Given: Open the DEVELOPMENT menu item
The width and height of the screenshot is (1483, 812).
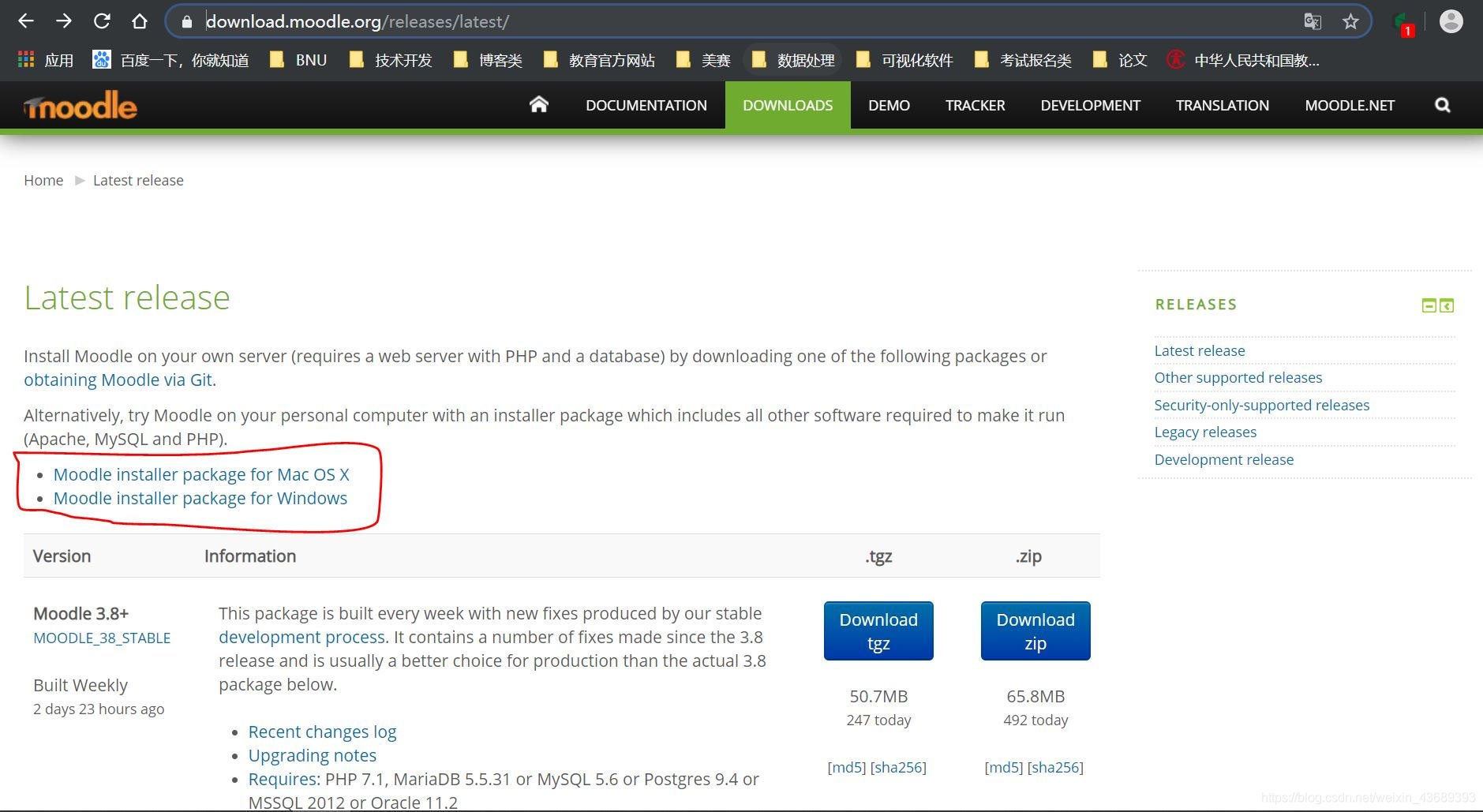Looking at the screenshot, I should pyautogui.click(x=1090, y=105).
